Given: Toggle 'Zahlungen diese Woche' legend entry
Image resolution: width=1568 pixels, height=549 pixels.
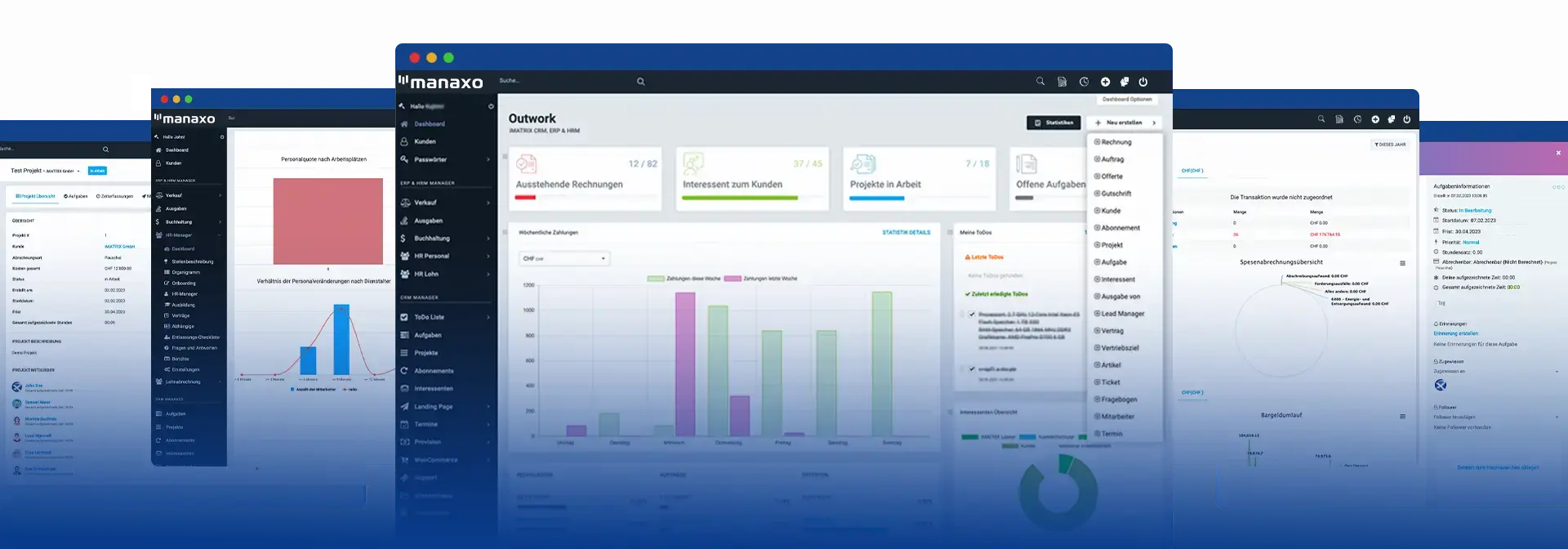Looking at the screenshot, I should pos(684,279).
